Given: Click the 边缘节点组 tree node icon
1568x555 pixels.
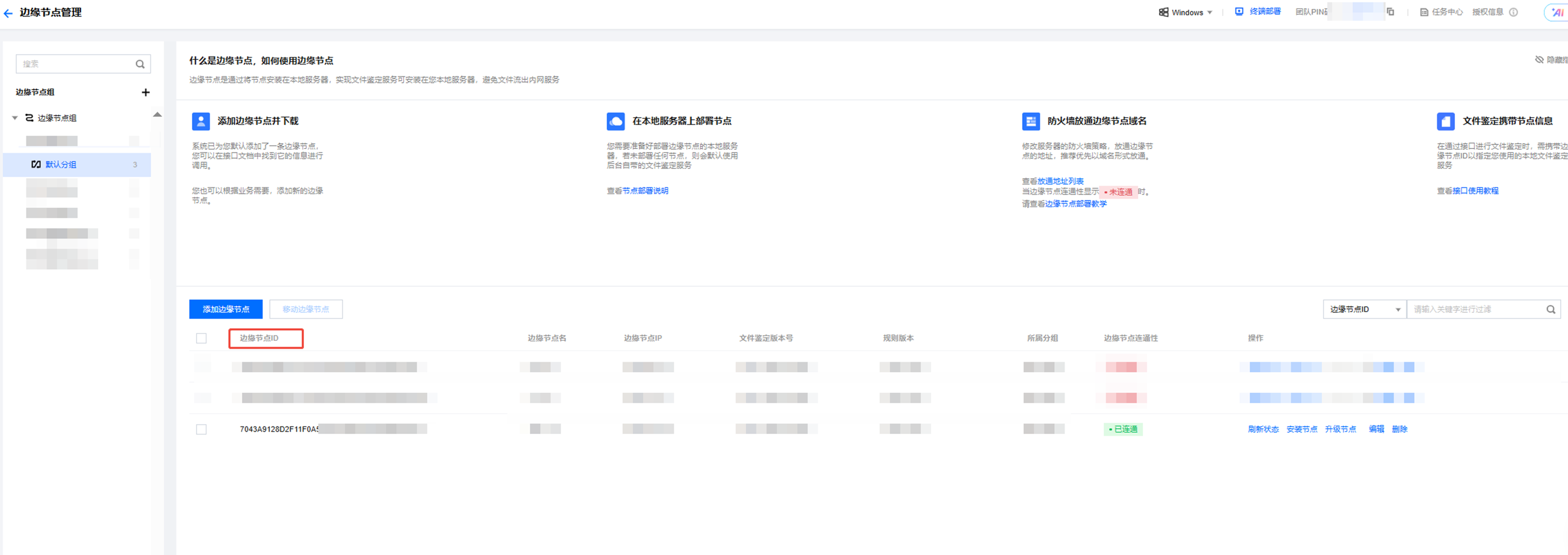Looking at the screenshot, I should click(x=29, y=118).
